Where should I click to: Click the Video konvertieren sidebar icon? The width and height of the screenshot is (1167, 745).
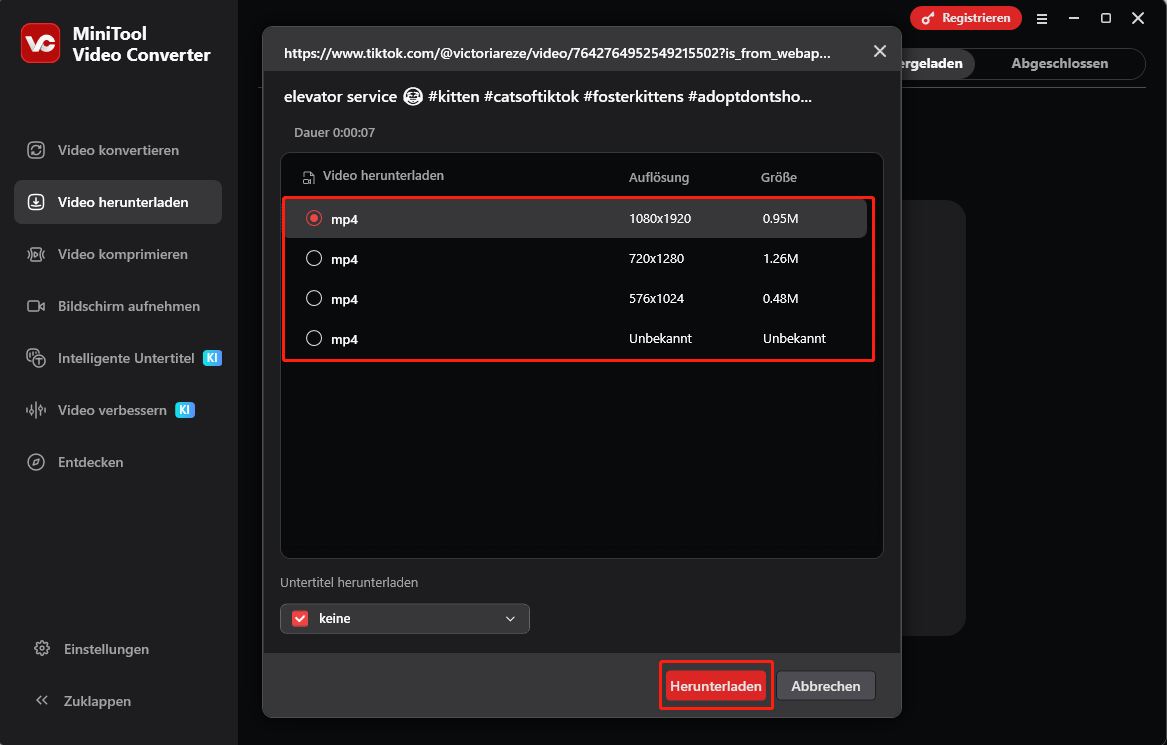36,150
